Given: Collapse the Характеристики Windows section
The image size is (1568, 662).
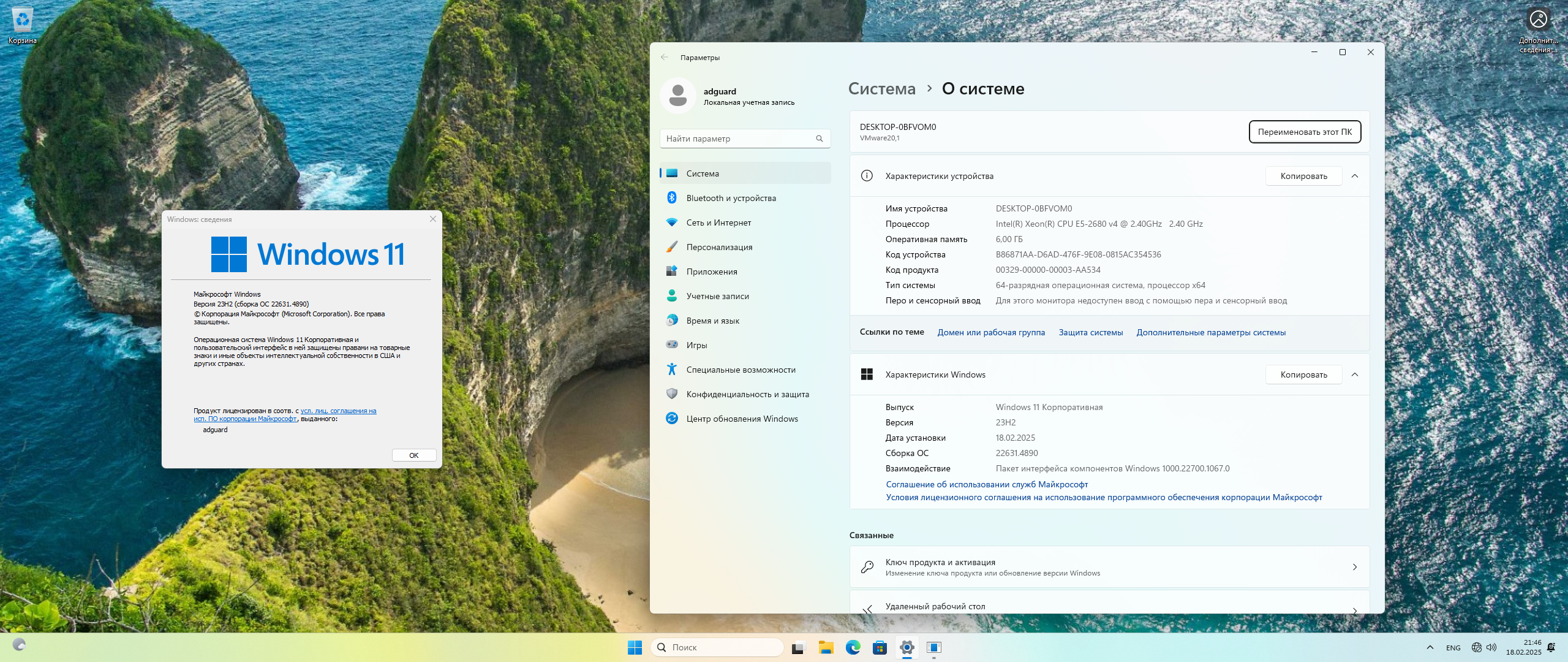Looking at the screenshot, I should (x=1355, y=375).
